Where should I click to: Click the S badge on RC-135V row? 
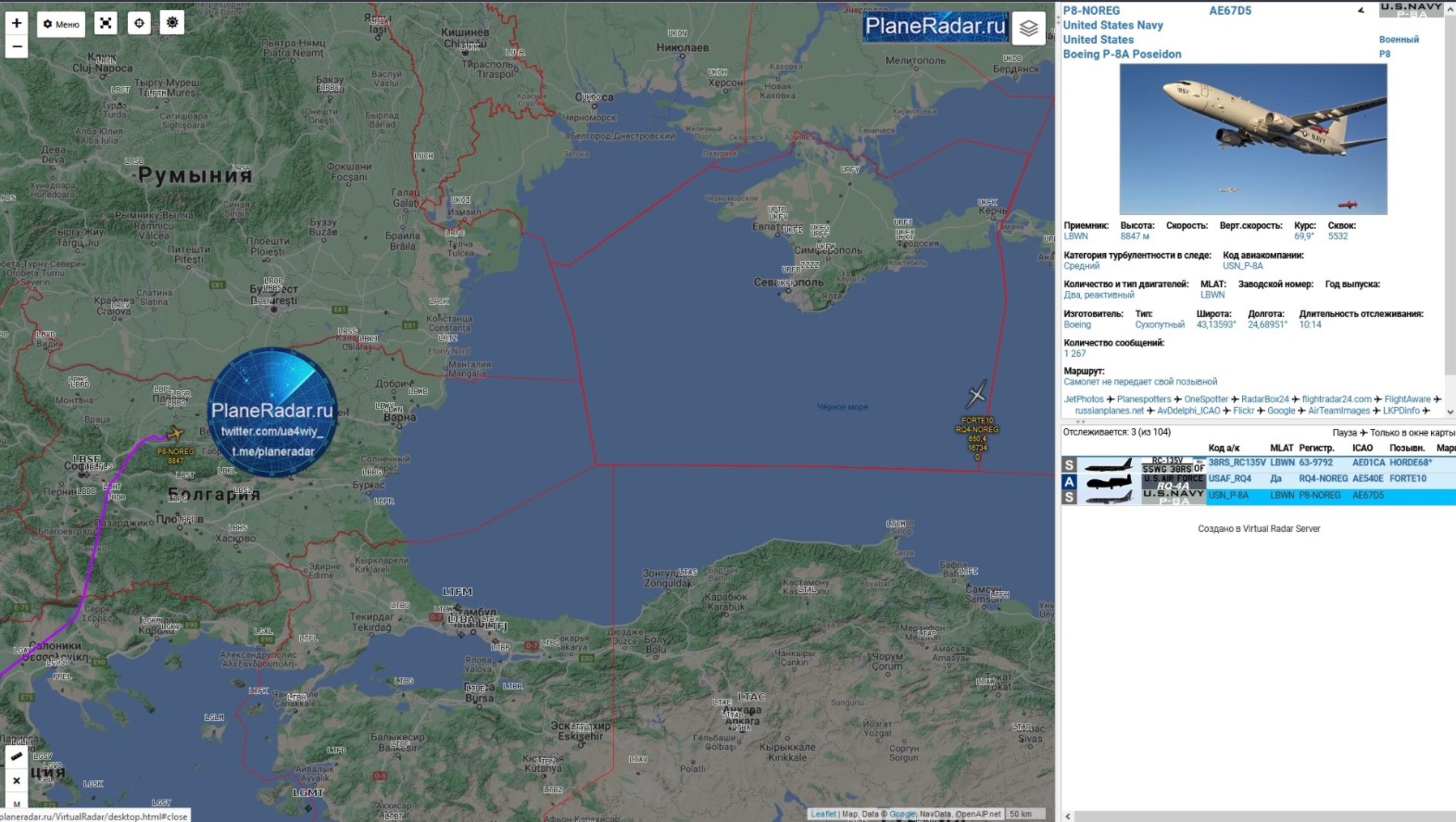click(x=1070, y=464)
